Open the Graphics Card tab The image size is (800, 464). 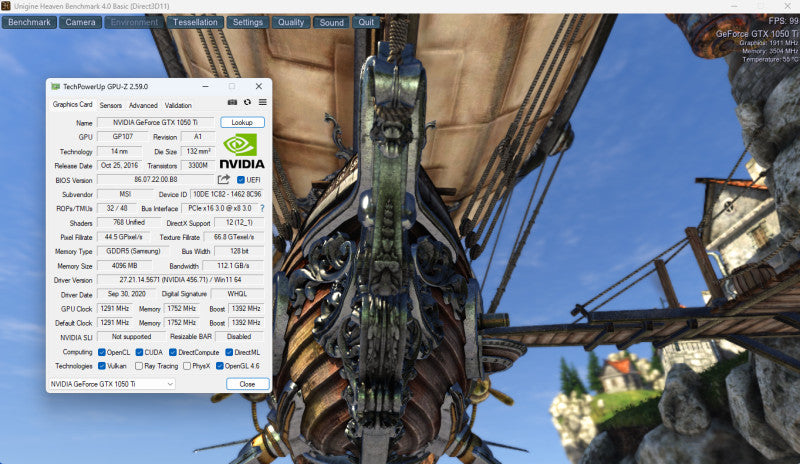click(x=72, y=104)
